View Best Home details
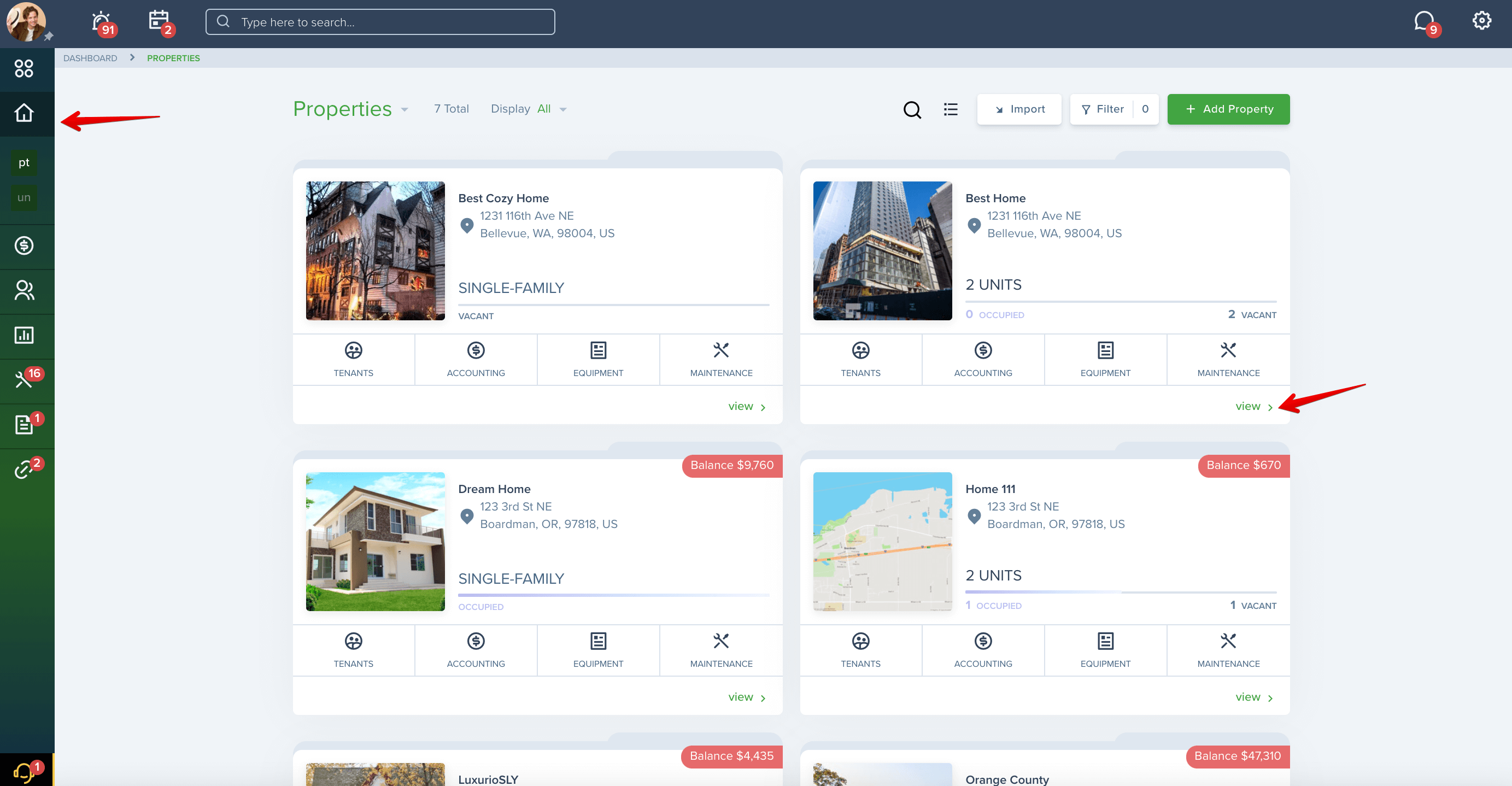The image size is (1512, 786). coord(1254,406)
